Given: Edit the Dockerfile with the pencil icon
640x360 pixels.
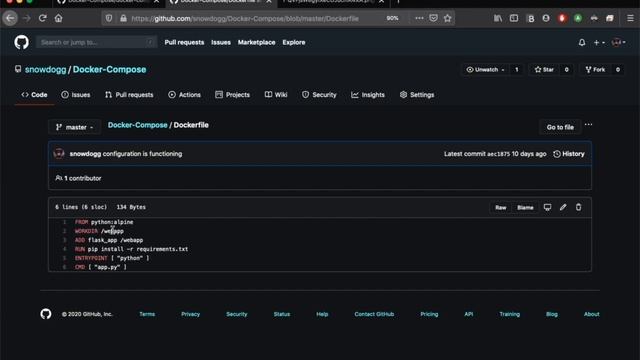Looking at the screenshot, I should coord(563,207).
